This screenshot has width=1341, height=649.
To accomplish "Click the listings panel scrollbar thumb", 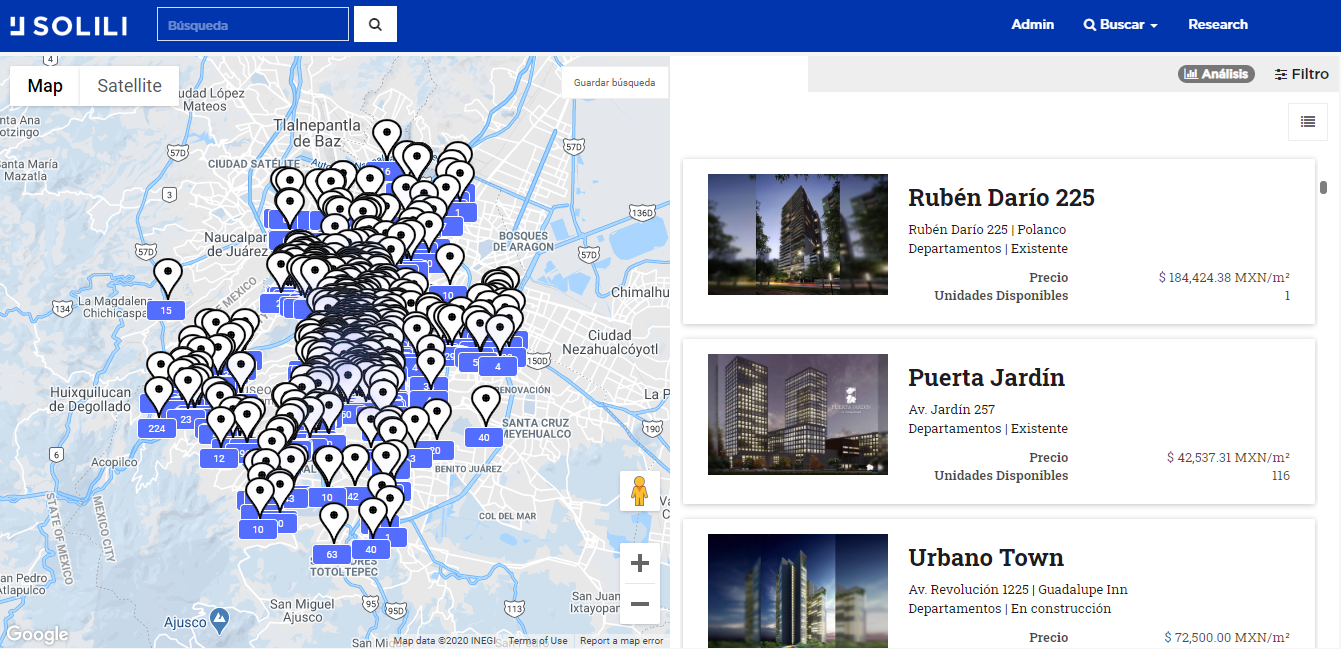I will coord(1323,187).
